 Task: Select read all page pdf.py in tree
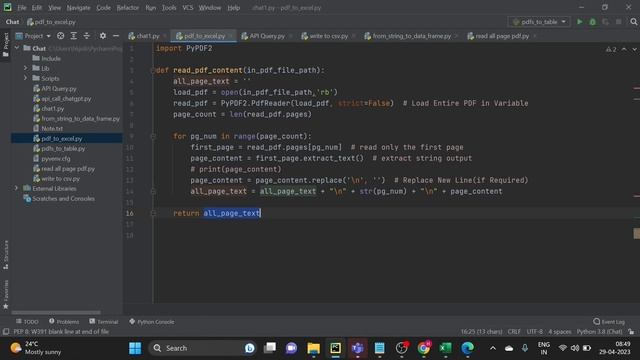[64, 169]
